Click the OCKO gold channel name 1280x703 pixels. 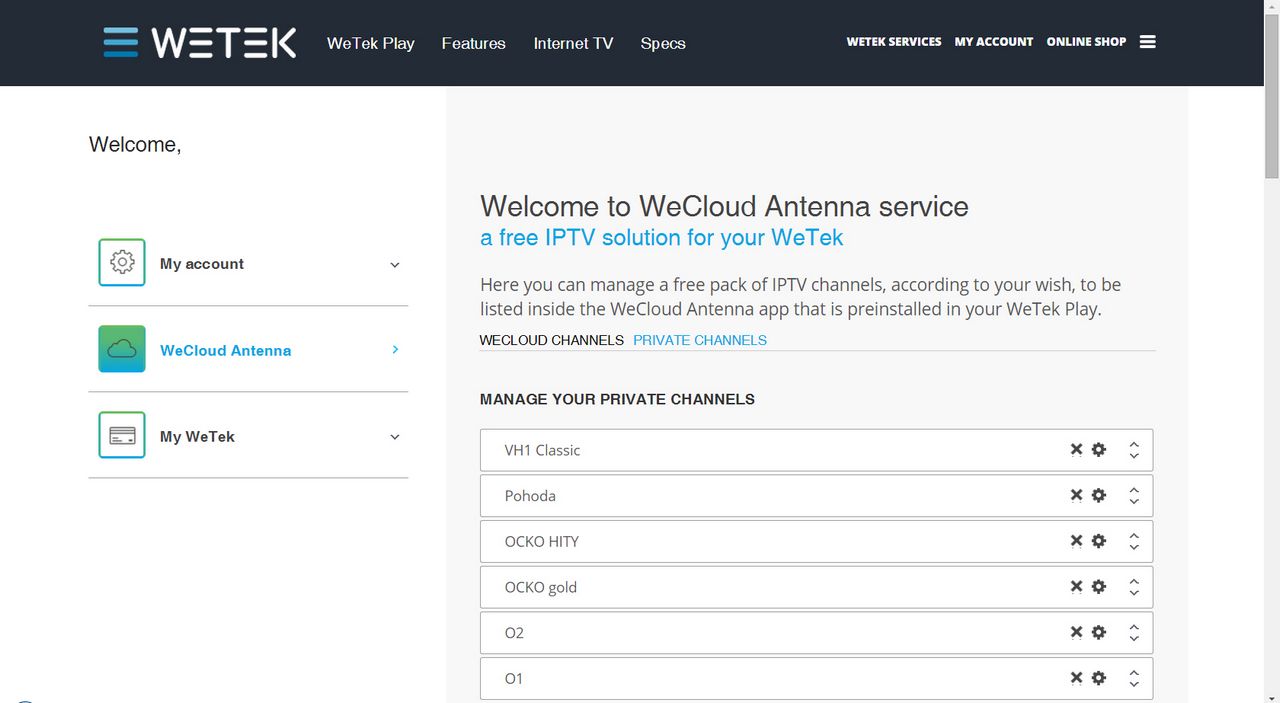tap(541, 588)
